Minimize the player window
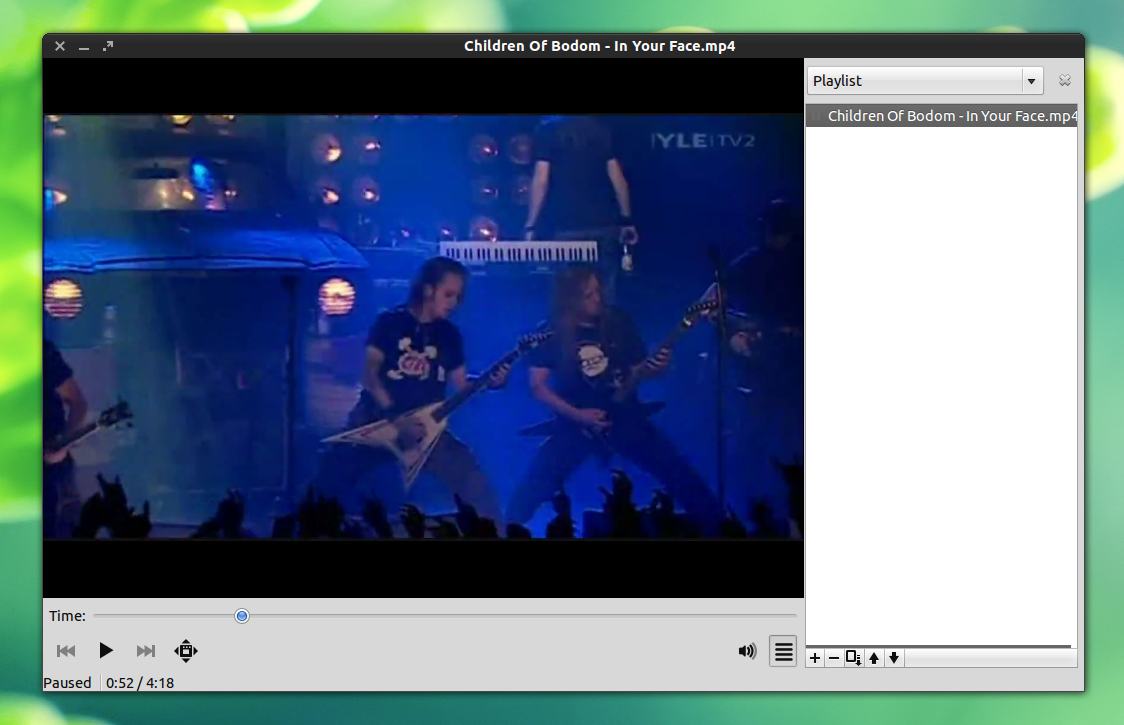The image size is (1124, 725). (84, 46)
